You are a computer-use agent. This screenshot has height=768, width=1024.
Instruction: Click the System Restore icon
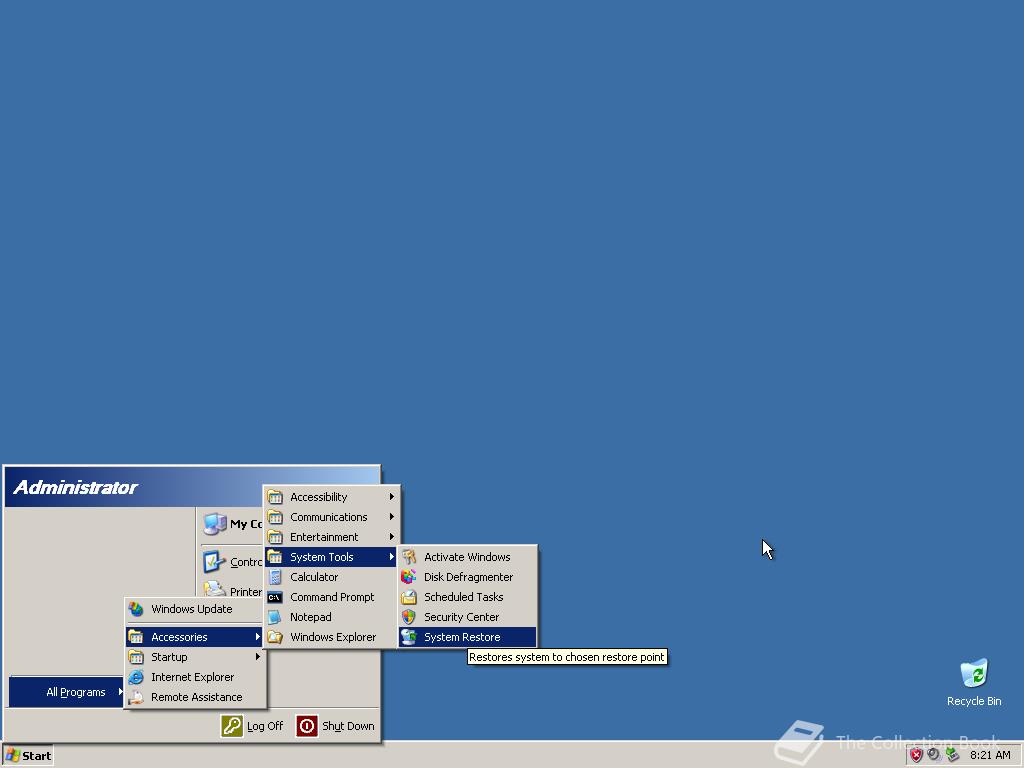coord(409,637)
